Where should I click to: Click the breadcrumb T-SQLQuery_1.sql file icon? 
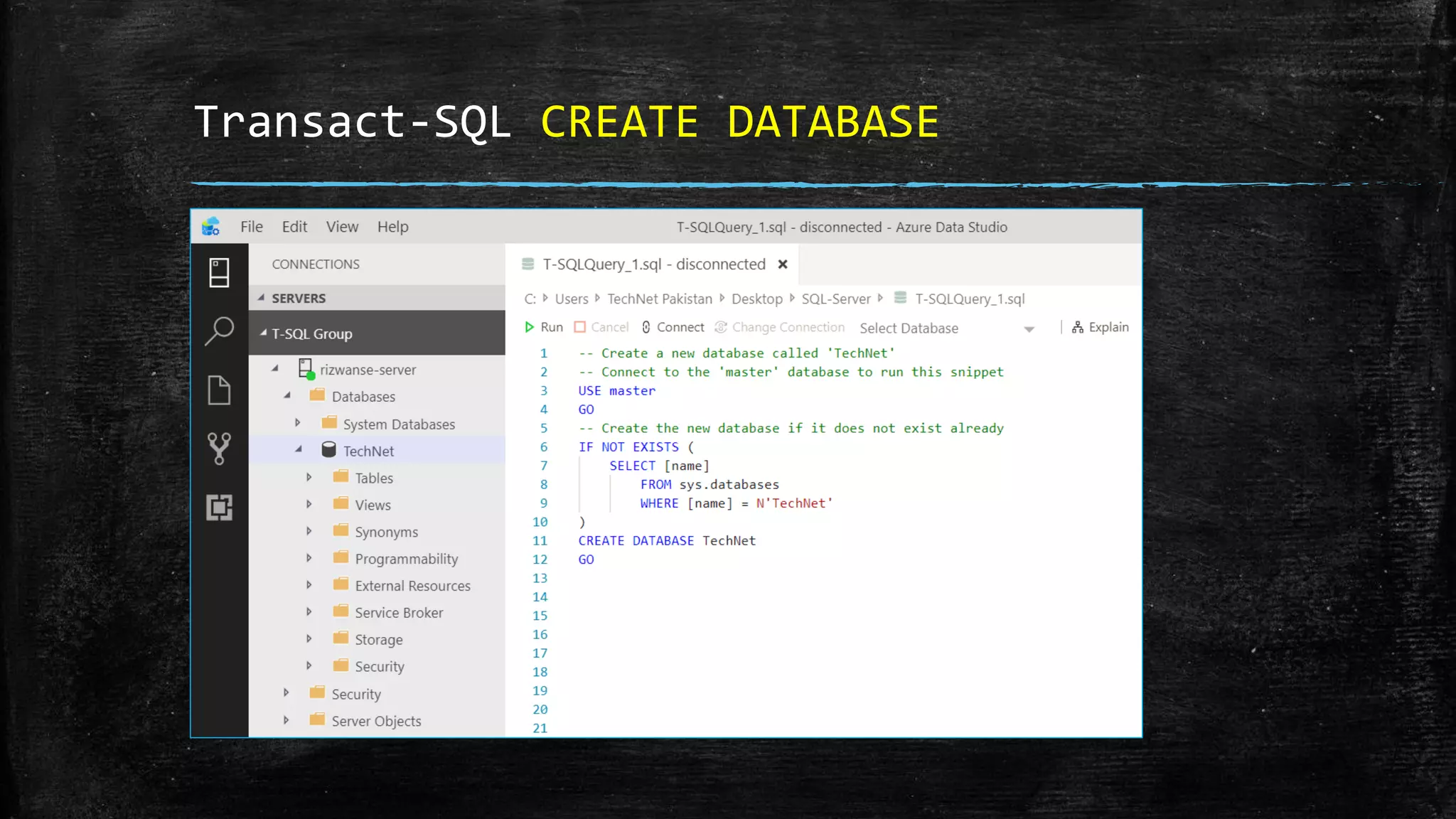pos(900,298)
